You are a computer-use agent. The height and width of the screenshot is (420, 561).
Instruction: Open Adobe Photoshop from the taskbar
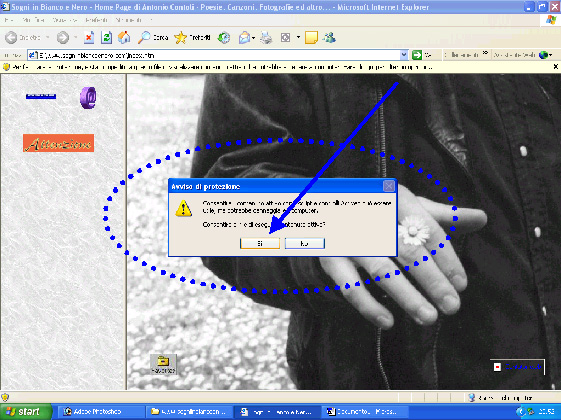[98, 412]
